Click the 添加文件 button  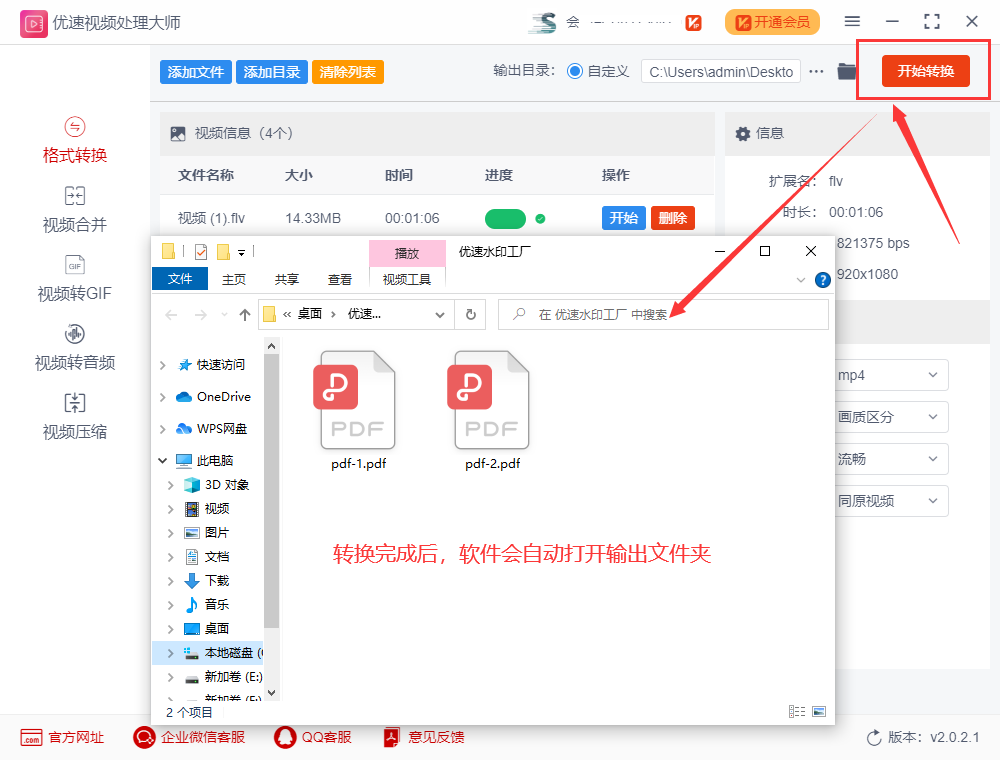196,72
